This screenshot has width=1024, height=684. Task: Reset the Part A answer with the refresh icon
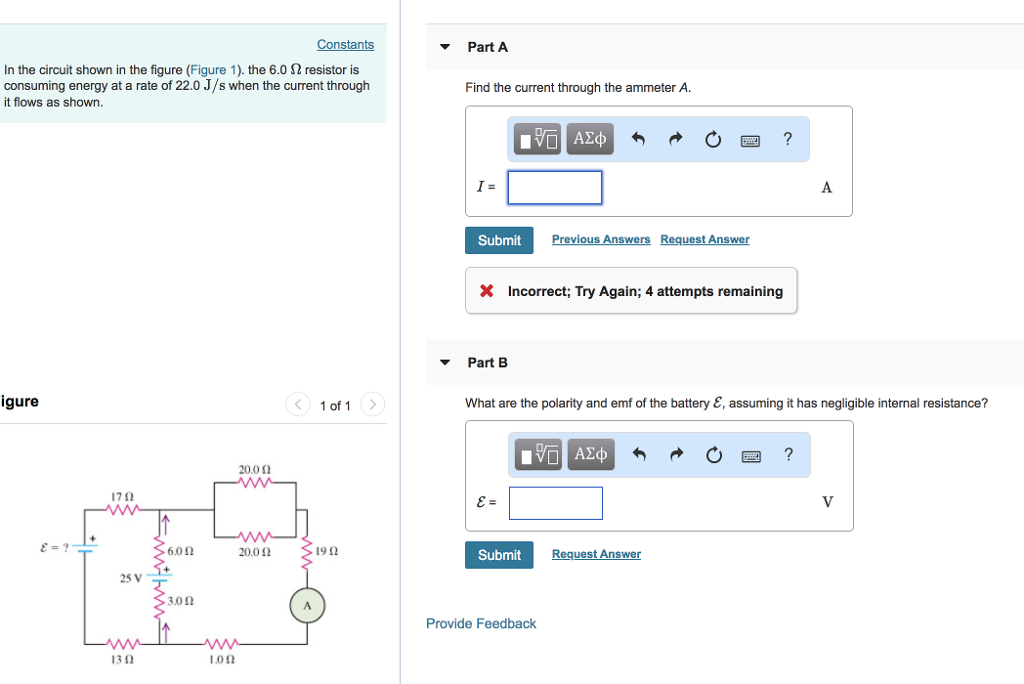[x=712, y=139]
